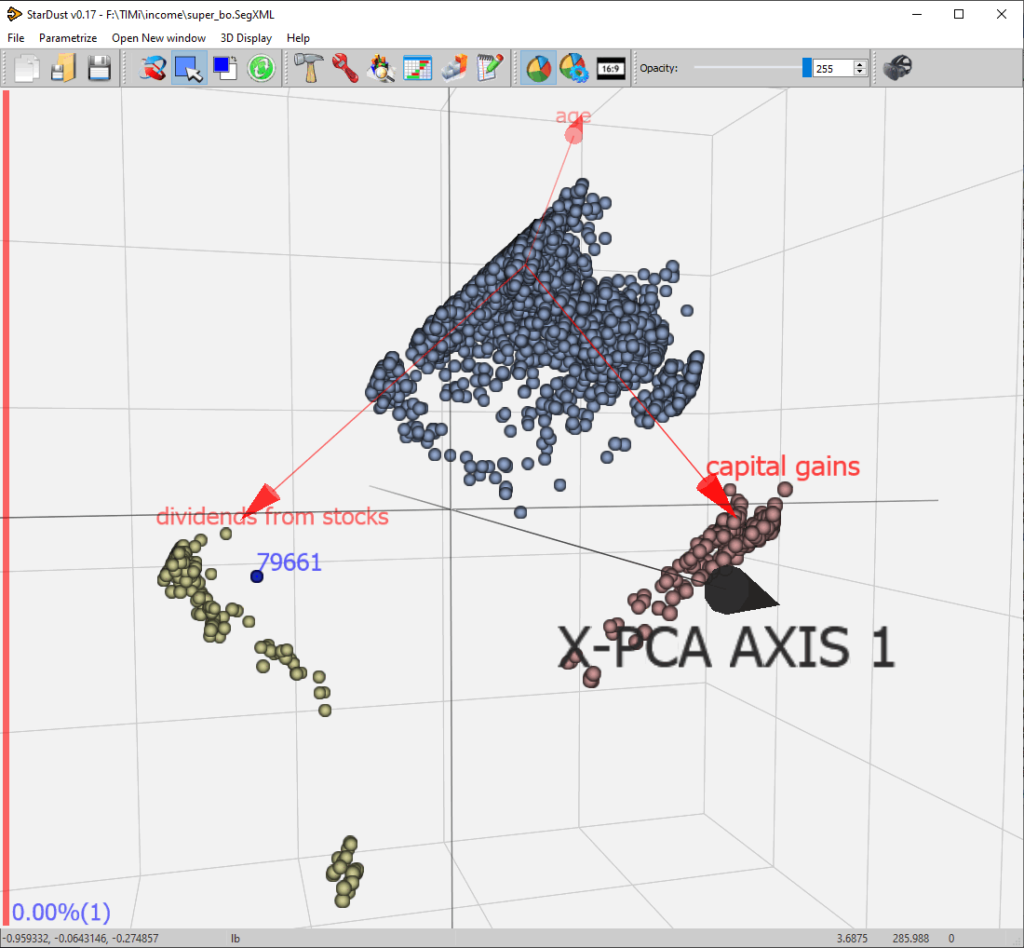Select the blue data point labeled 79661
The width and height of the screenshot is (1024, 948).
[257, 576]
